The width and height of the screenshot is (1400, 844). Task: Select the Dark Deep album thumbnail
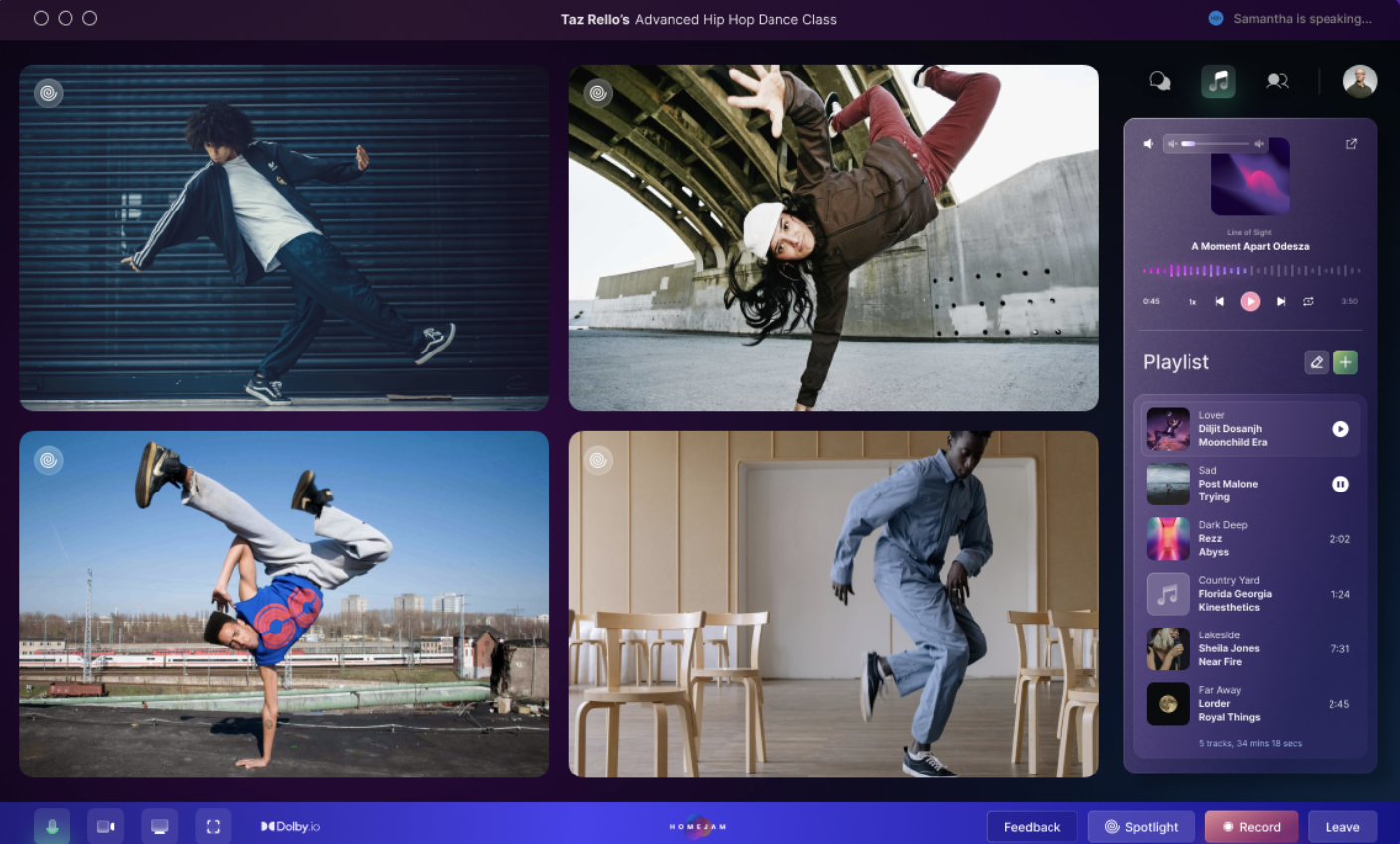[x=1168, y=539]
